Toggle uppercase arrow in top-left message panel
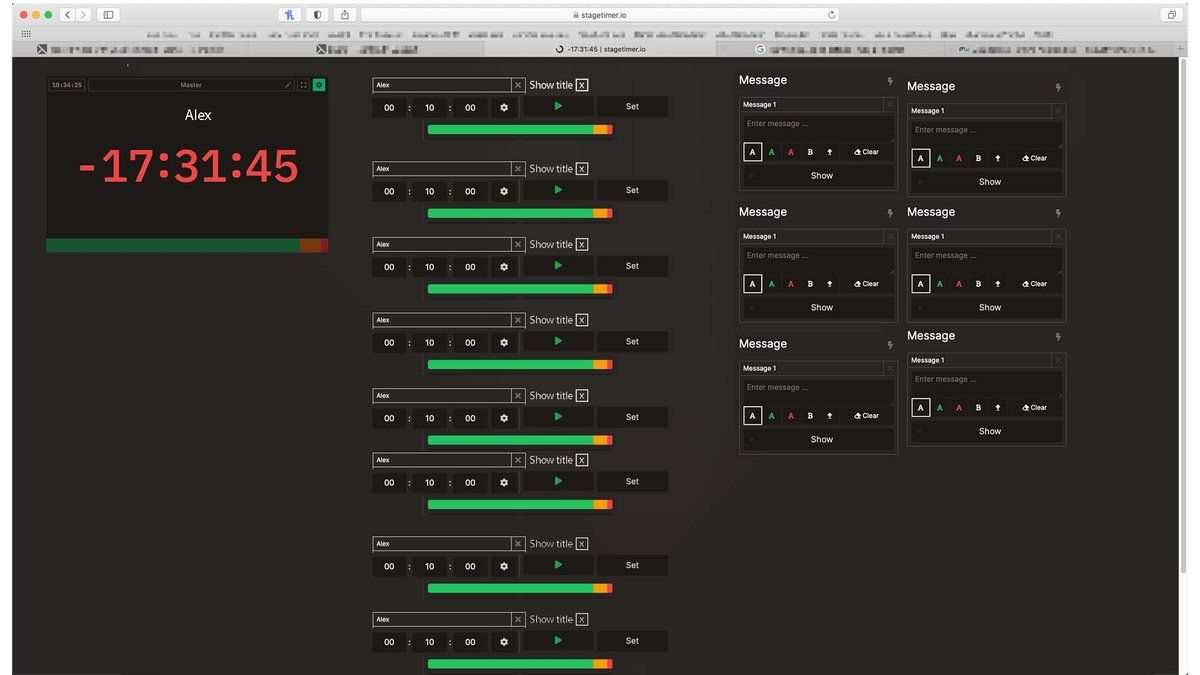The width and height of the screenshot is (1200, 675). (x=829, y=152)
